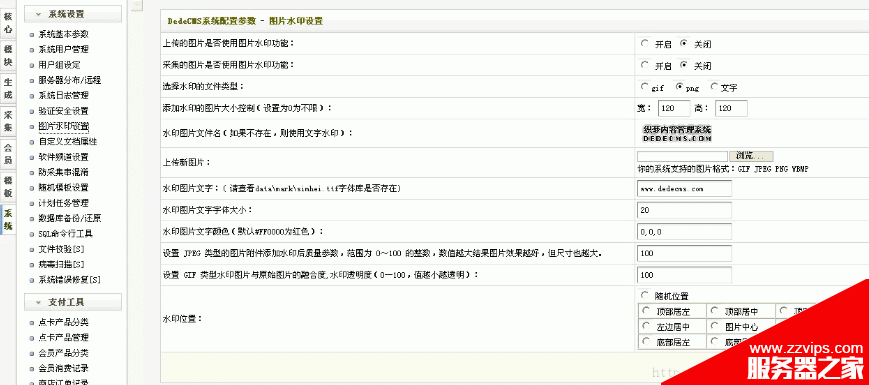The height and width of the screenshot is (385, 869).
Task: Open 系统日志管理
Action: click(63, 95)
